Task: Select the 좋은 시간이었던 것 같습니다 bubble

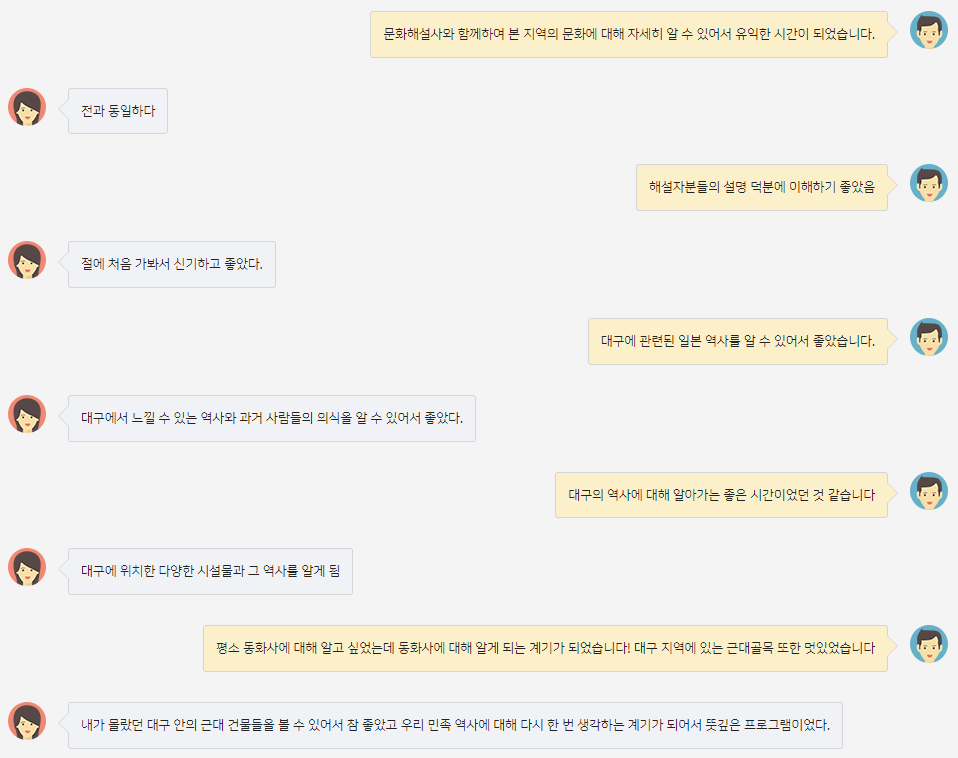Action: pos(722,495)
